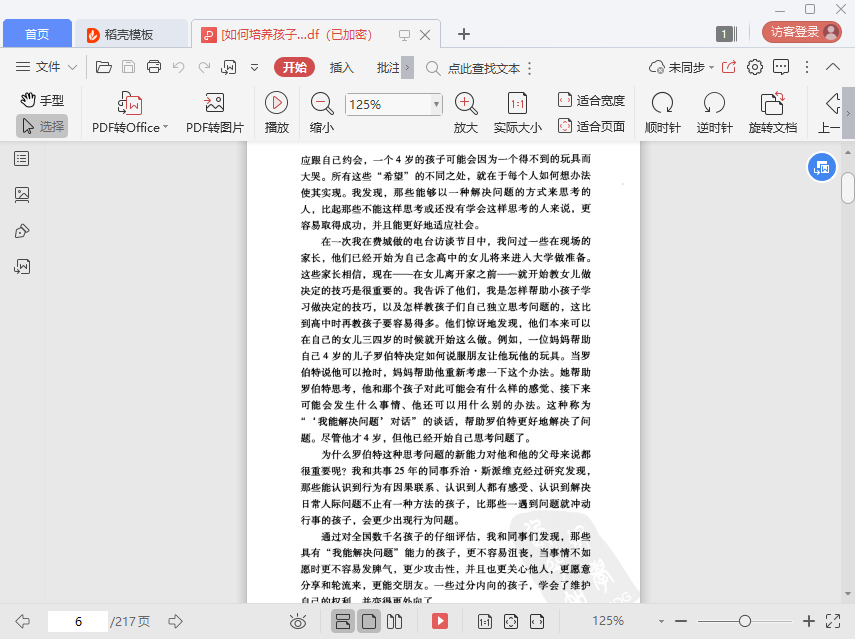Image resolution: width=855 pixels, height=639 pixels.
Task: Set view to 实际大小 actual size
Action: 517,113
